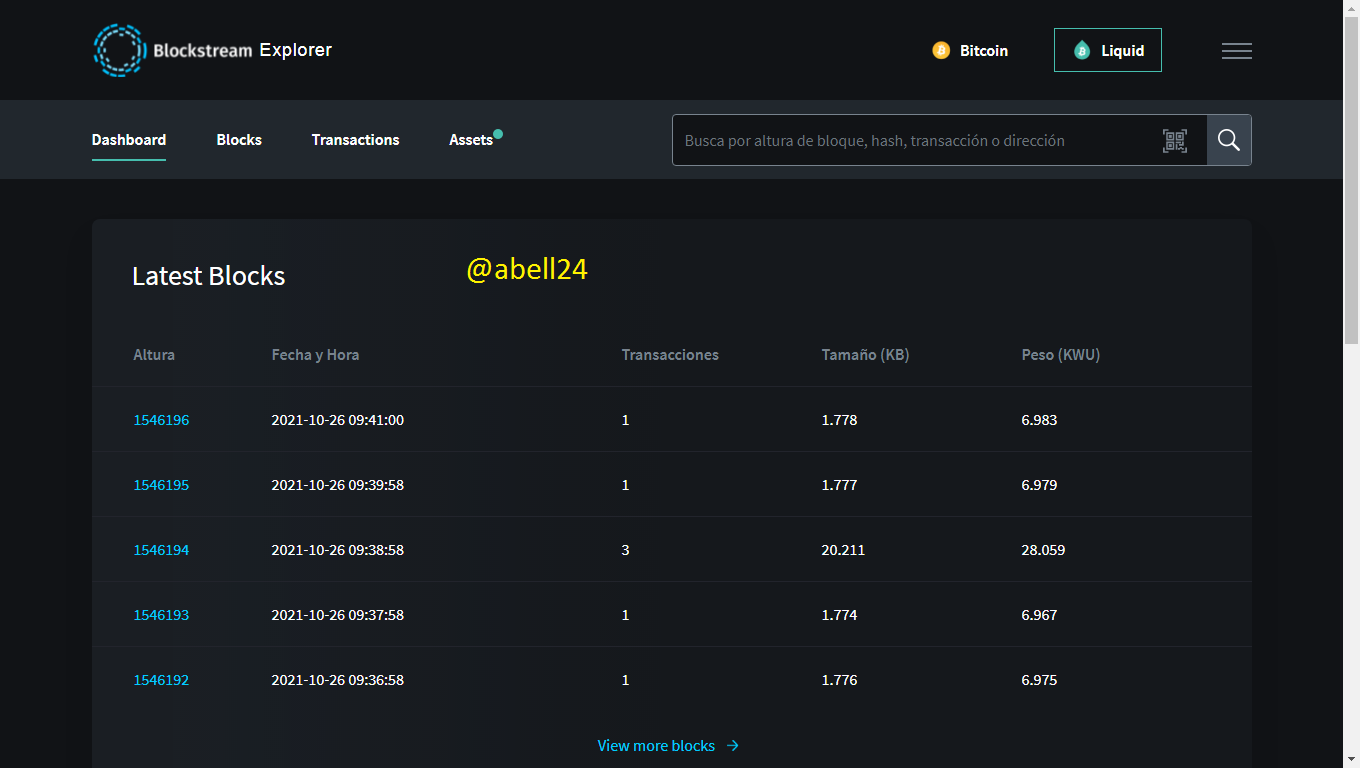Open block 1546193
1360x768 pixels.
[161, 615]
